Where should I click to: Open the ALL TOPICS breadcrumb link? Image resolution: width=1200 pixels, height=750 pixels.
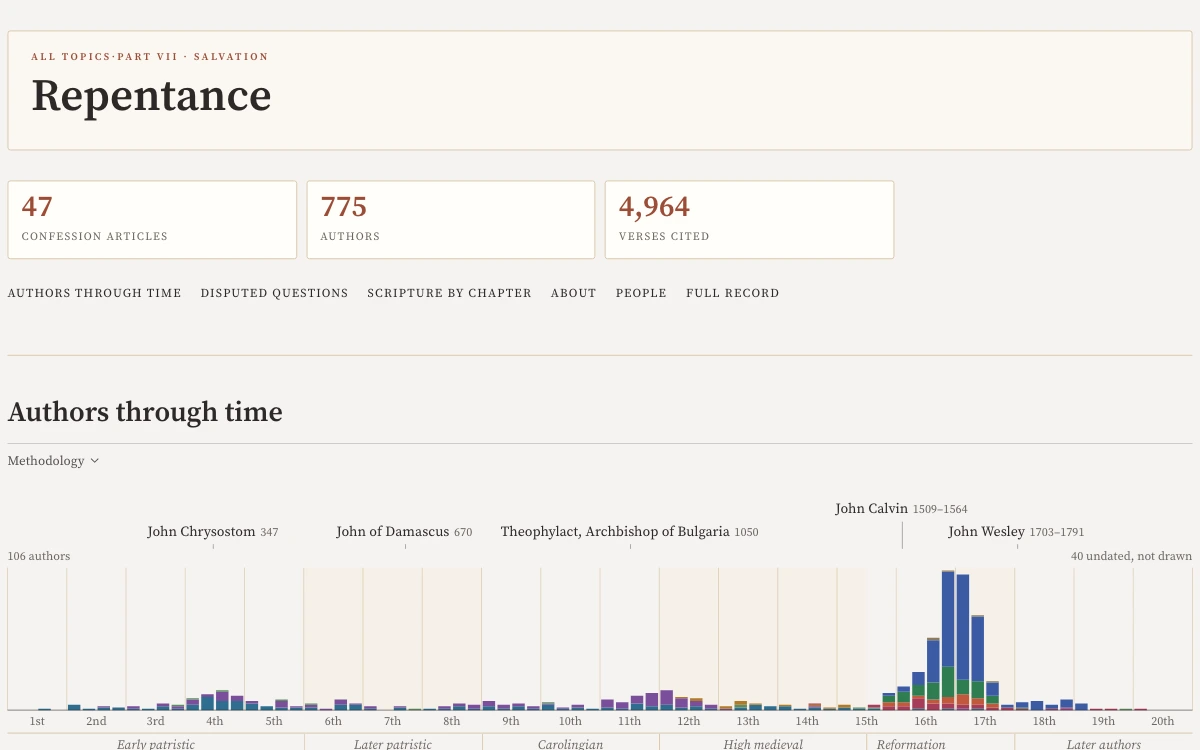71,57
